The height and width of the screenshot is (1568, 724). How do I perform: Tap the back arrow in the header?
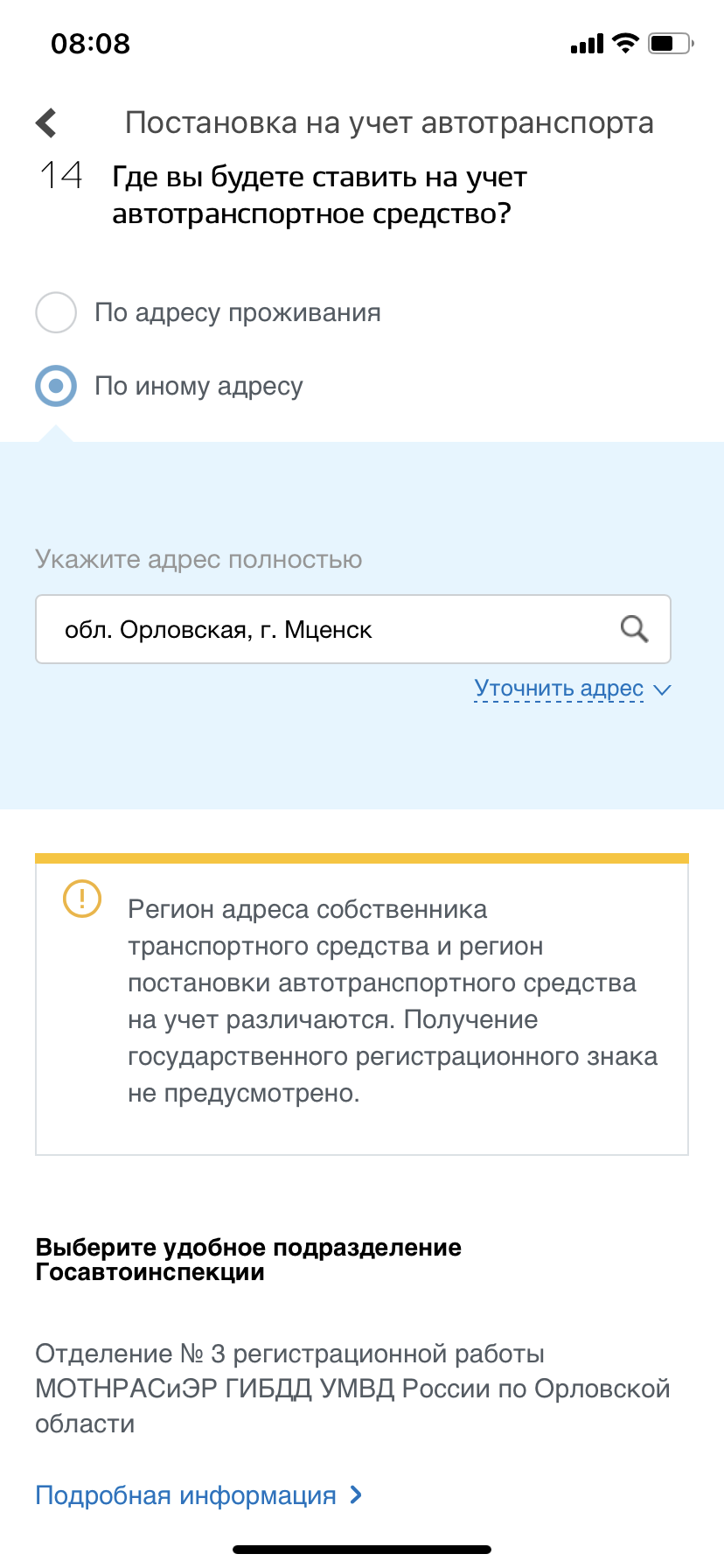pyautogui.click(x=47, y=123)
